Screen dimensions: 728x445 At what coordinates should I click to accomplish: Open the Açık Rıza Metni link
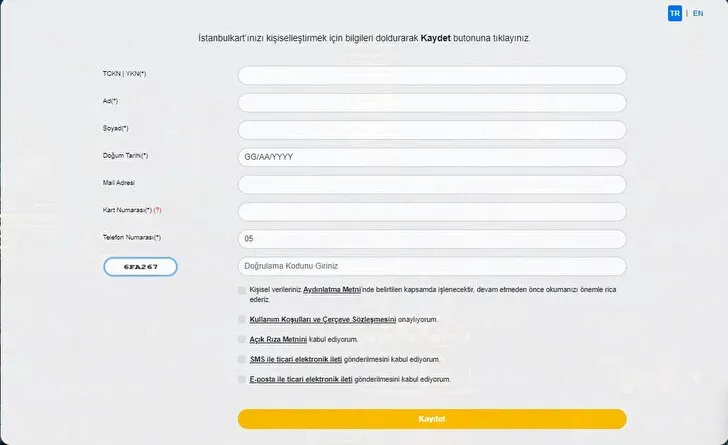coord(276,339)
